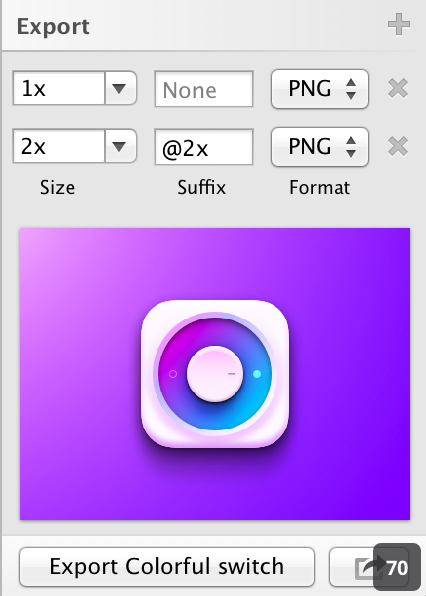Click the 2x size text field

[x=59, y=146]
